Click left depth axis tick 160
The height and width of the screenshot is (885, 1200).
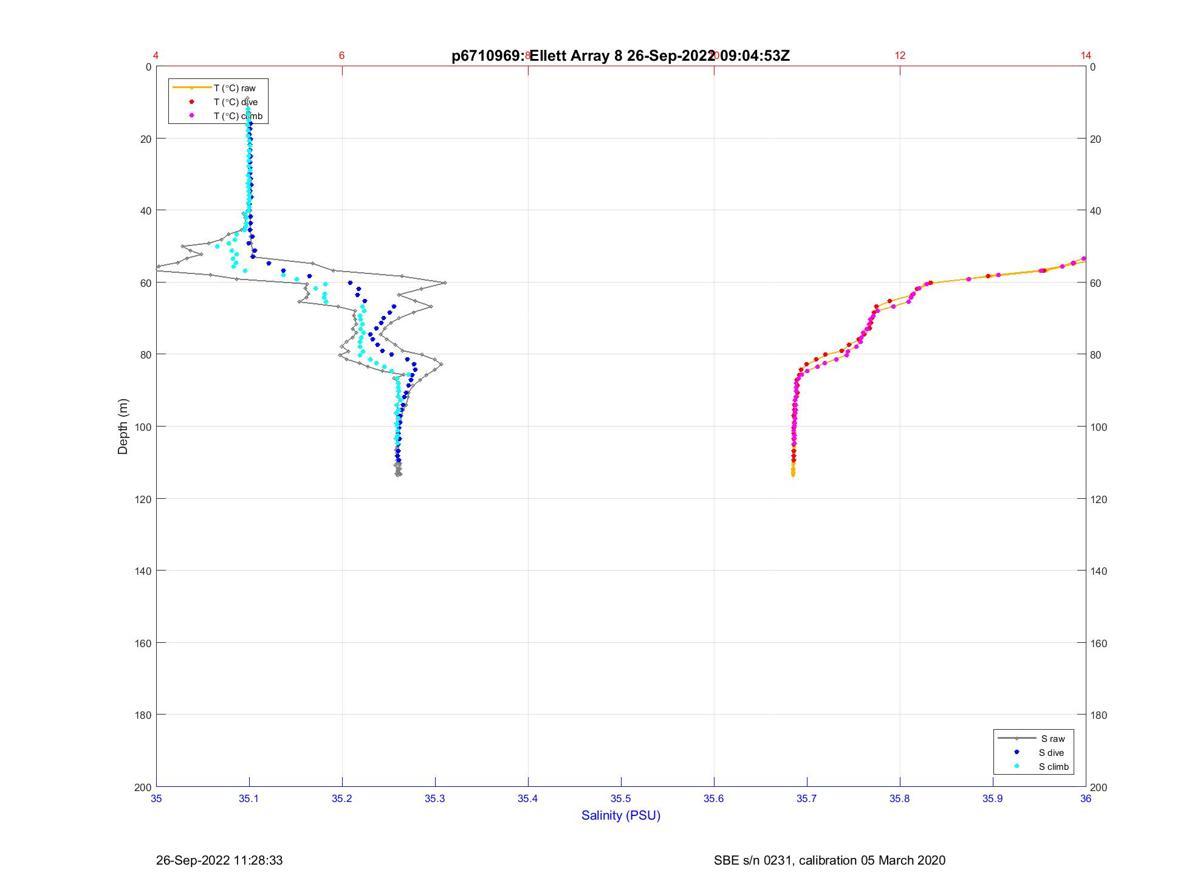(x=142, y=643)
